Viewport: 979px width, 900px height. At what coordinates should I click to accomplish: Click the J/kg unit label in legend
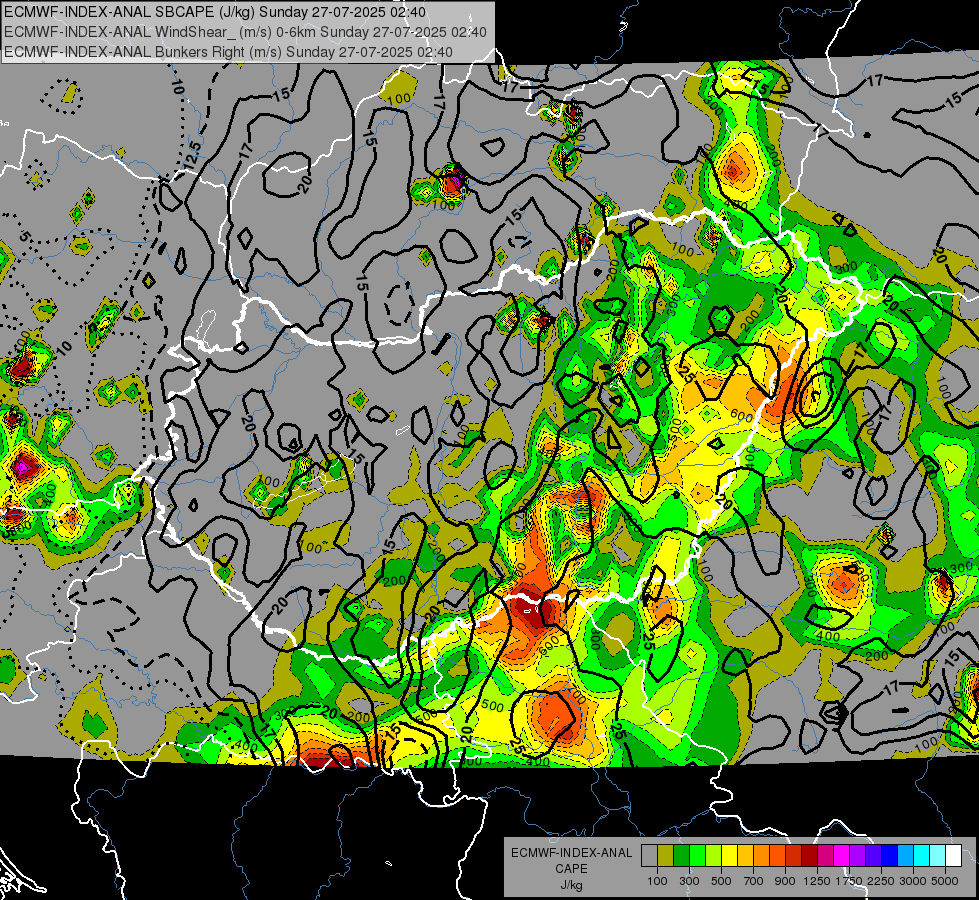click(x=571, y=885)
